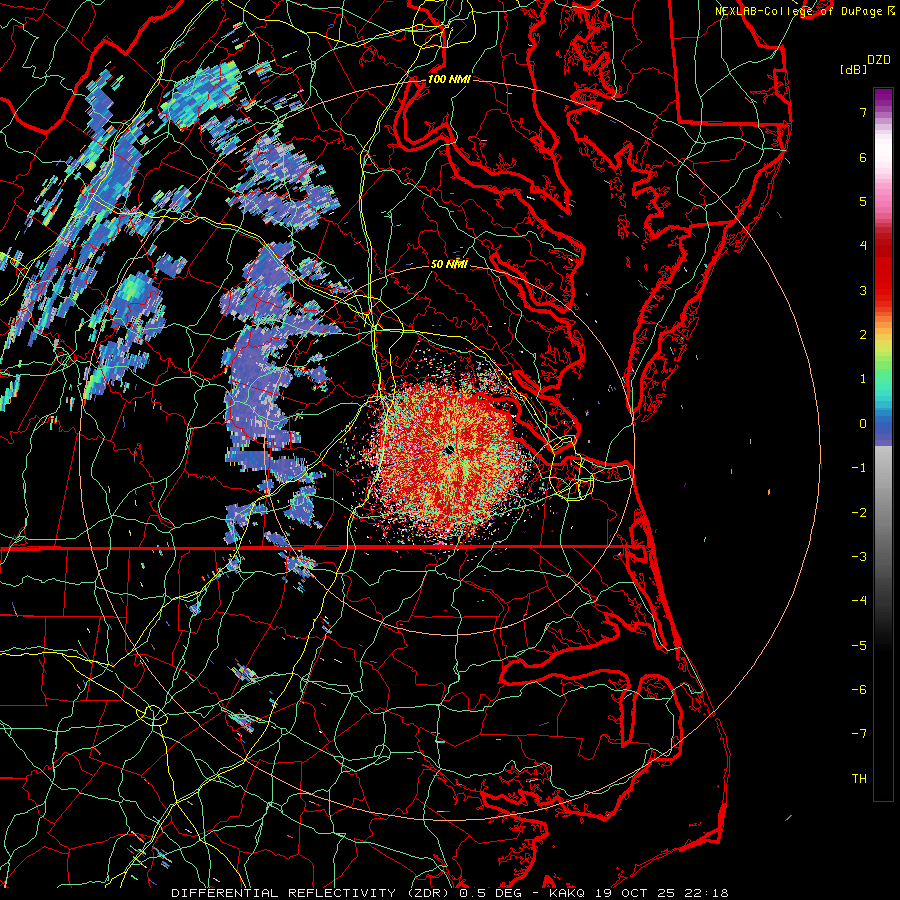Click the 2 value on color scale

point(863,335)
